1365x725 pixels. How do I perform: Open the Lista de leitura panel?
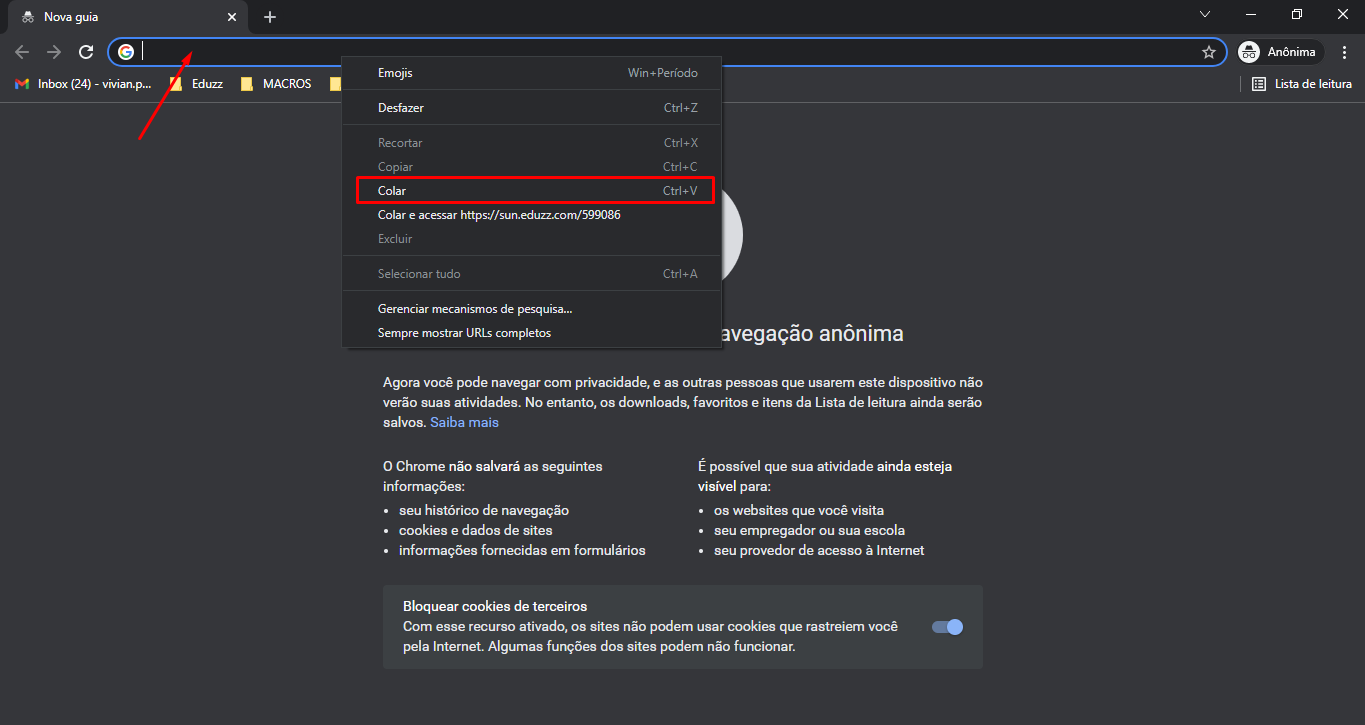[1302, 84]
